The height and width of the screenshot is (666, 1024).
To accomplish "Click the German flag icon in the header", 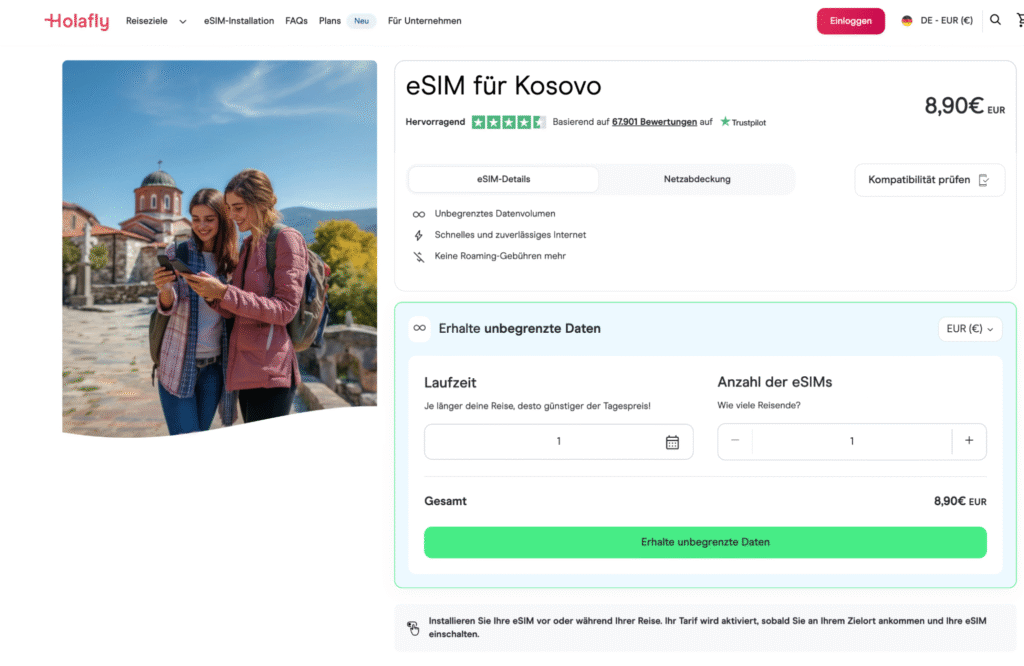I will pos(906,19).
